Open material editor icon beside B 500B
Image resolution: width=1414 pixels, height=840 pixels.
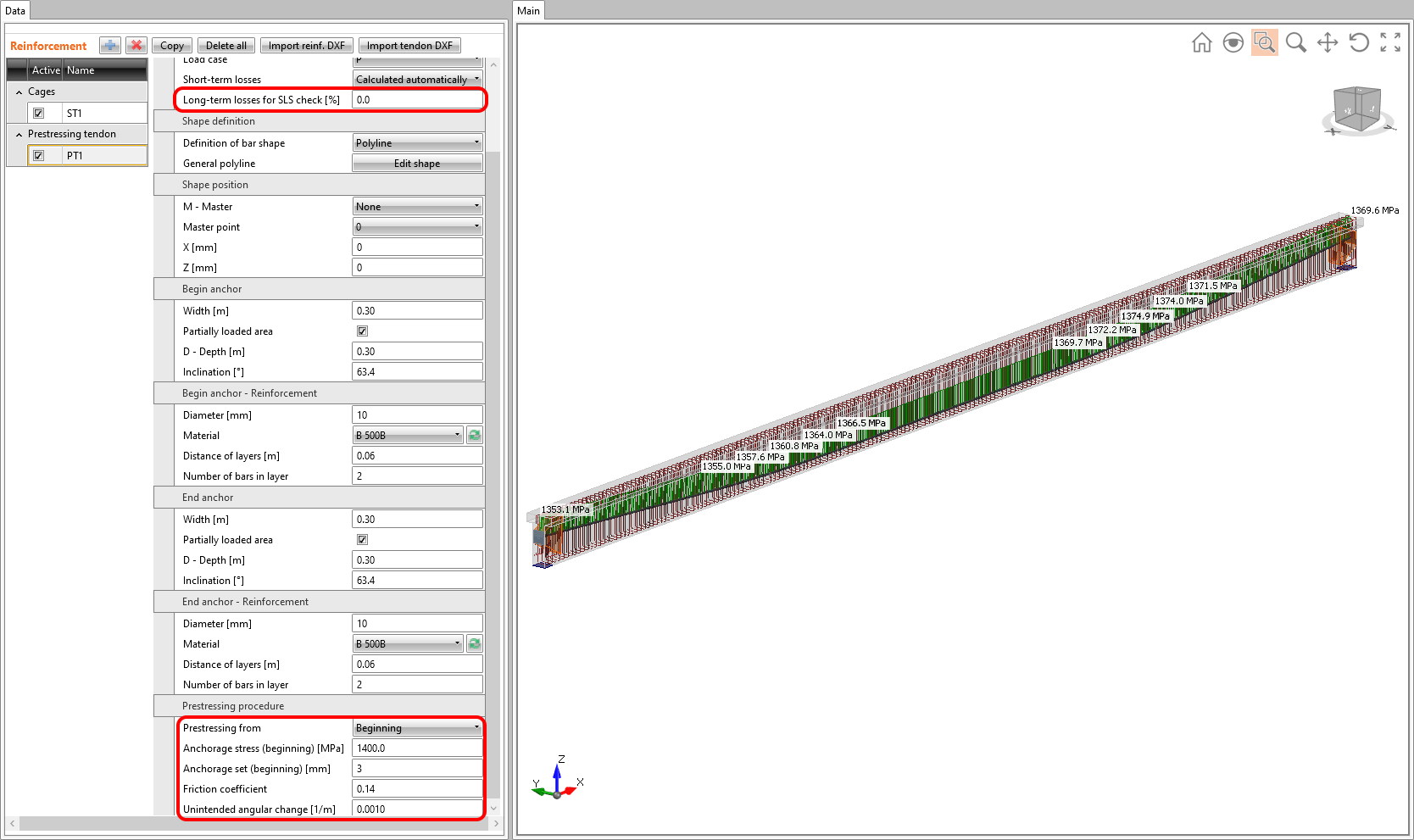click(474, 435)
